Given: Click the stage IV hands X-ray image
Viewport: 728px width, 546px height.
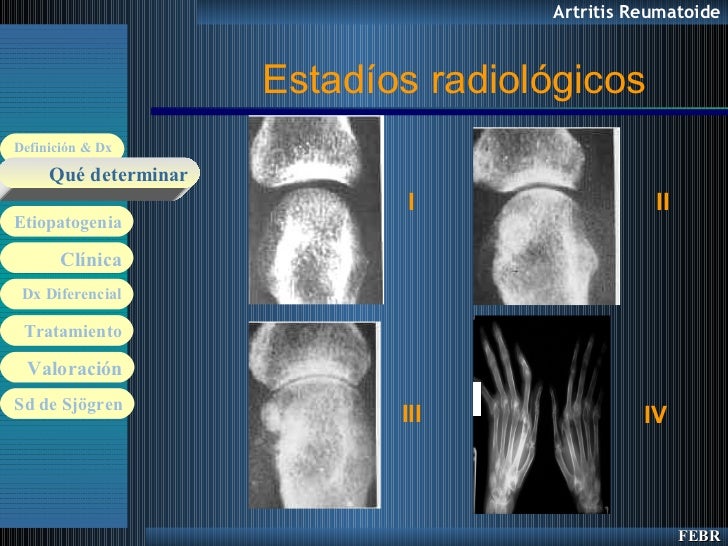Looking at the screenshot, I should coord(542,415).
